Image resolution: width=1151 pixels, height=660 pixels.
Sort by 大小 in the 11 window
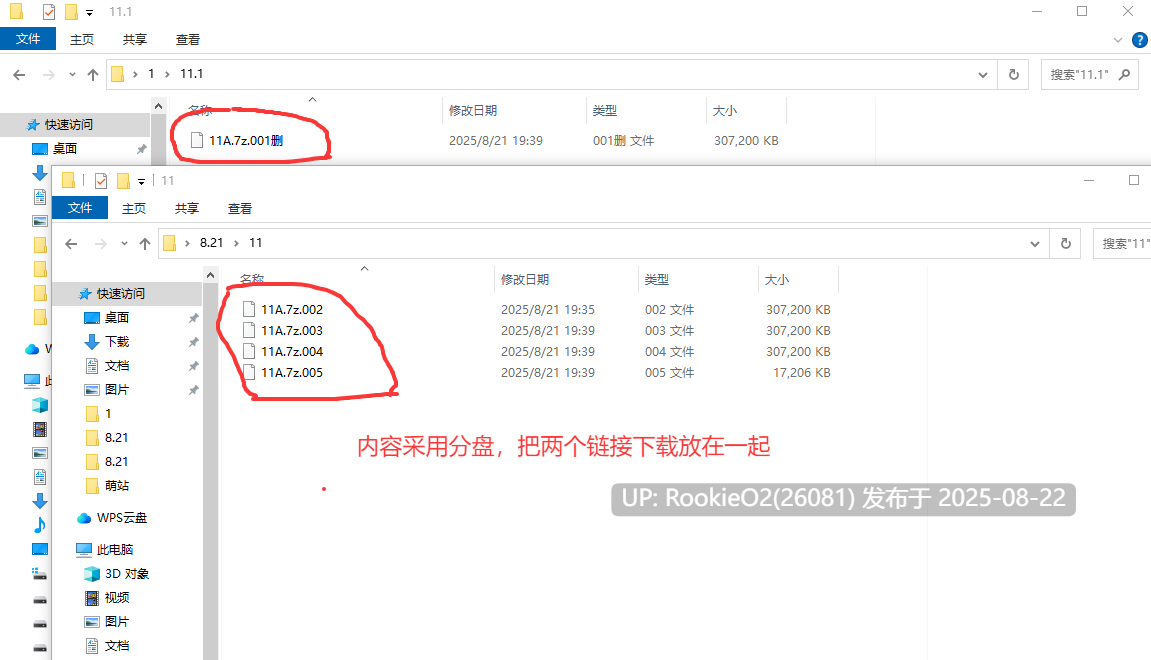coord(777,279)
